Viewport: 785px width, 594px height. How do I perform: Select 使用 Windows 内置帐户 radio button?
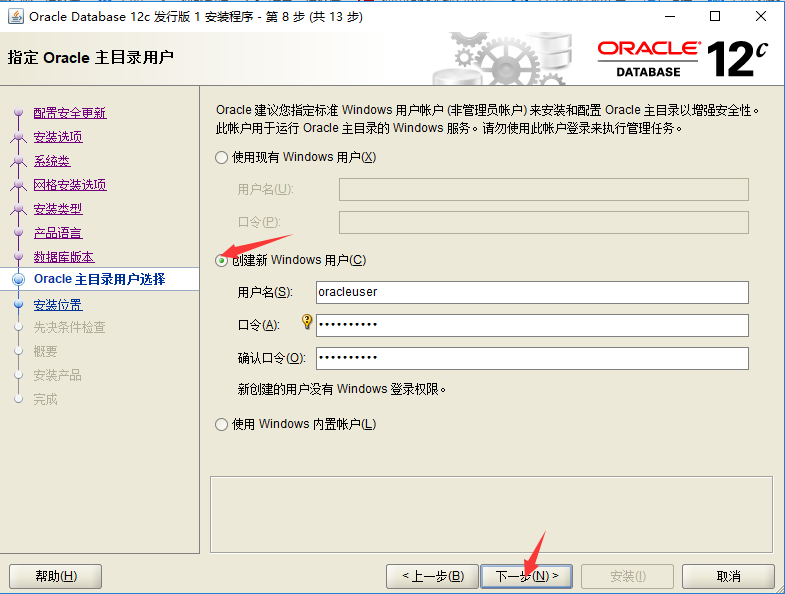point(221,425)
